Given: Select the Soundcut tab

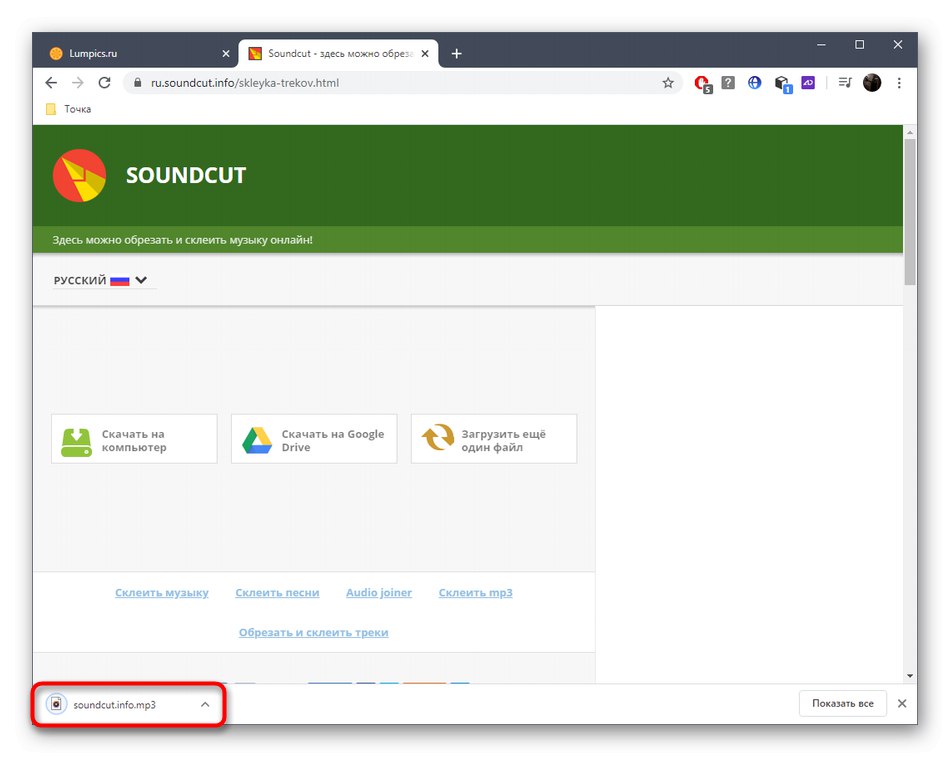Looking at the screenshot, I should coord(339,53).
